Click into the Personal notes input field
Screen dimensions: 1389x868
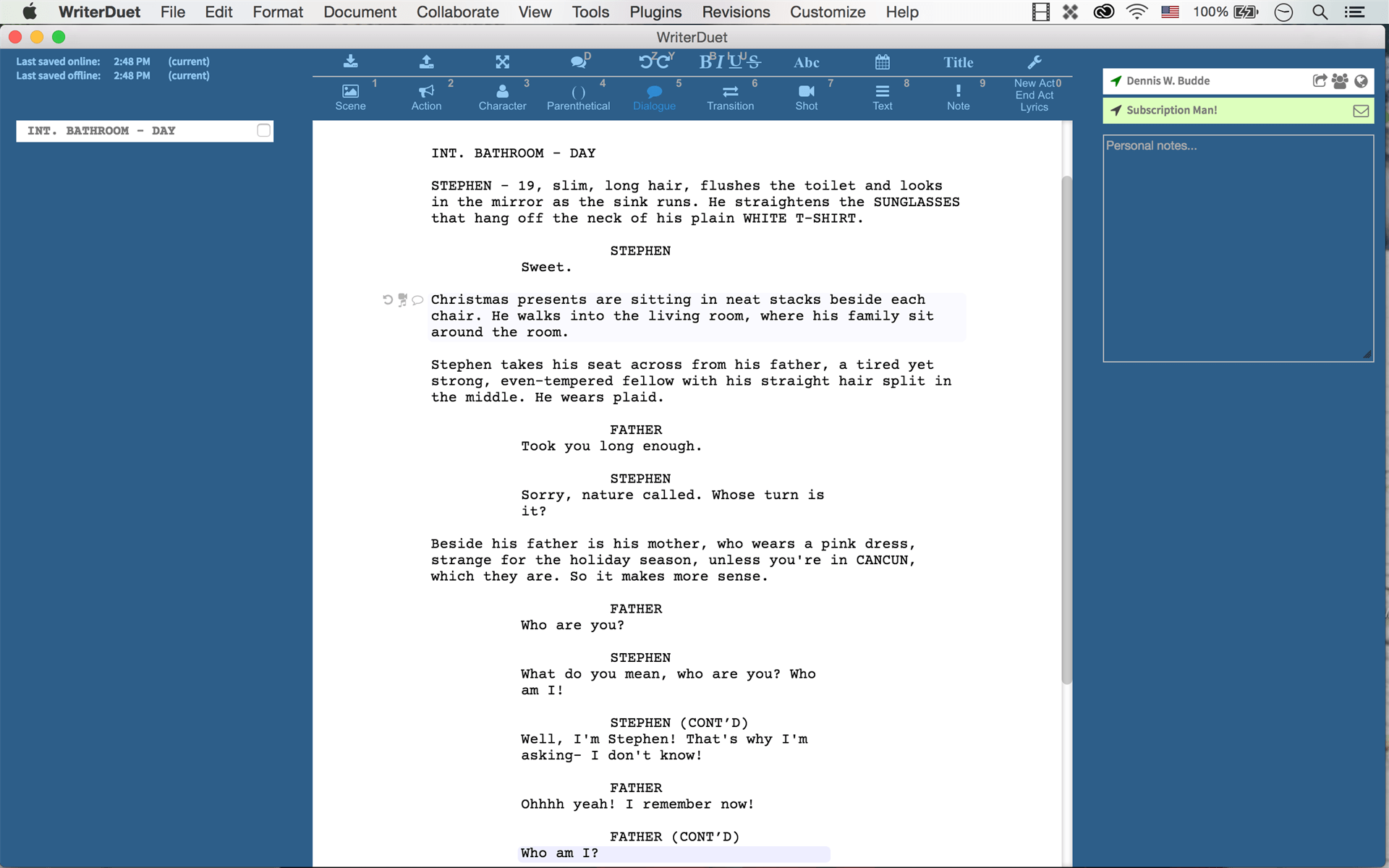click(1237, 247)
